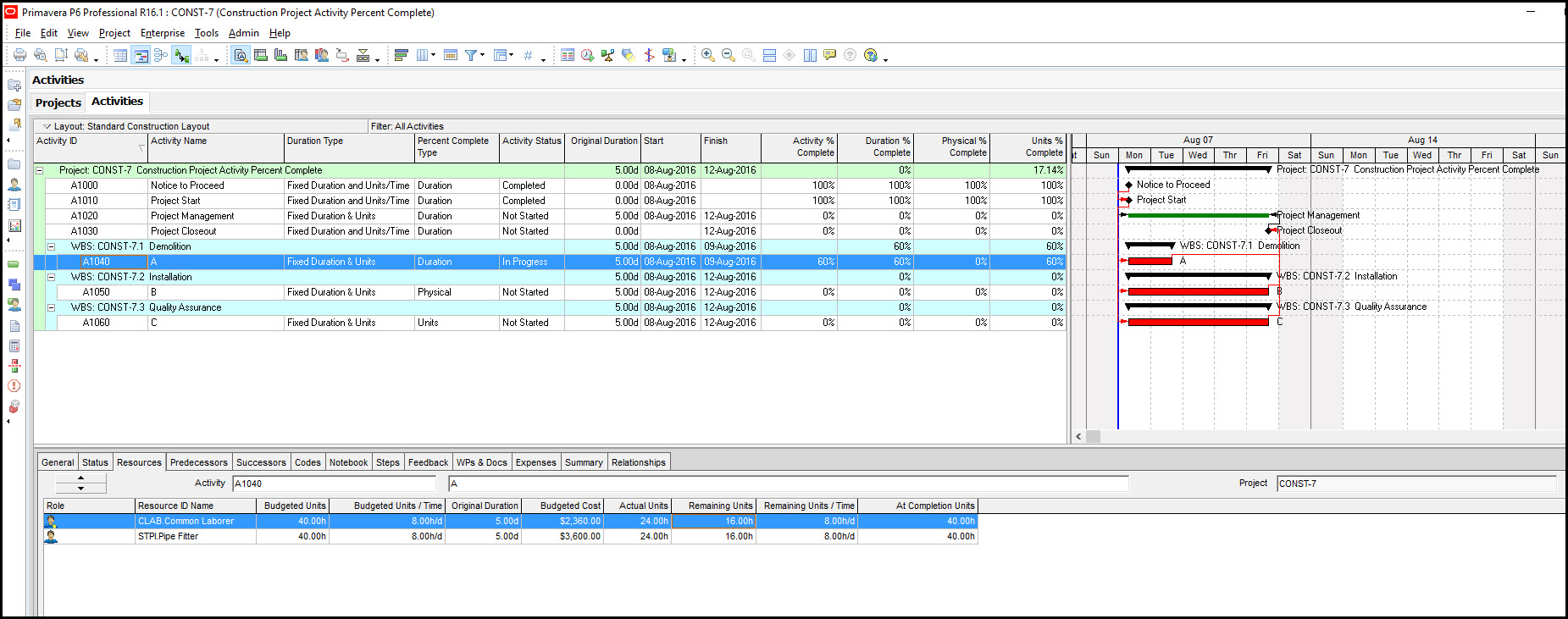The width and height of the screenshot is (1568, 619).
Task: Show Activity Network view icon
Action: pos(161,55)
